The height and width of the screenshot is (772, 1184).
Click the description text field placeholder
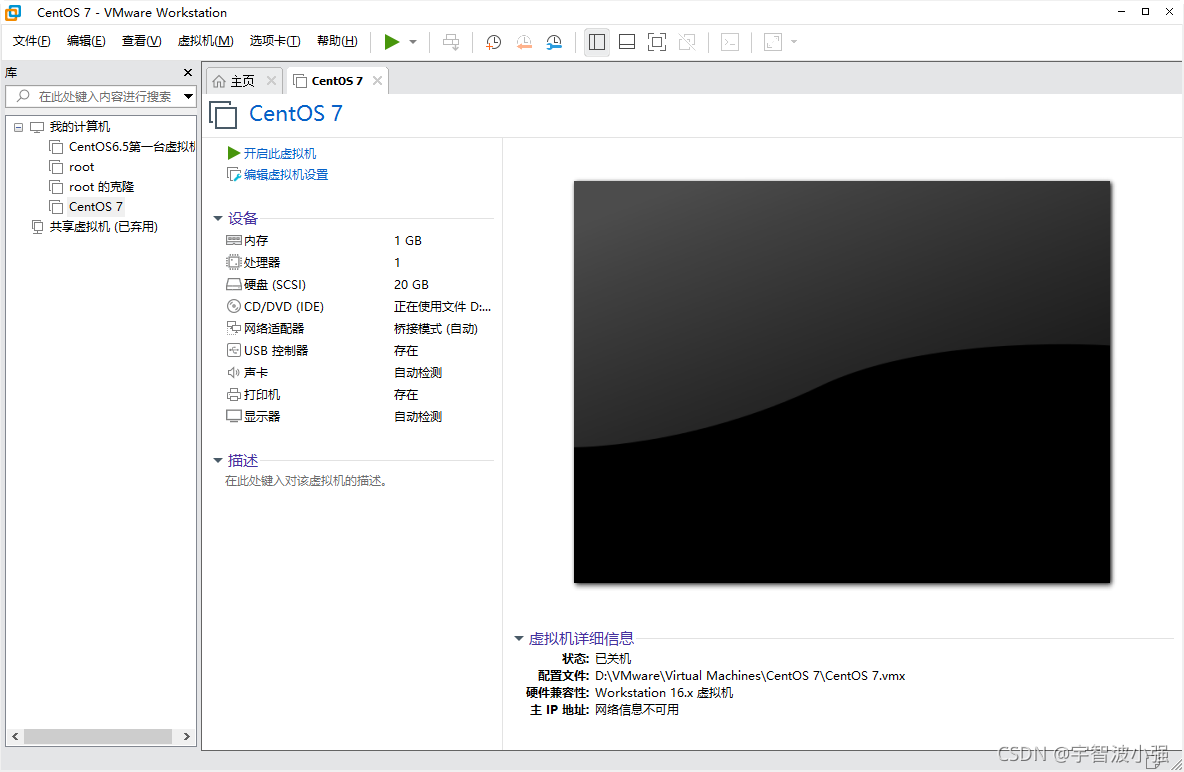click(306, 480)
